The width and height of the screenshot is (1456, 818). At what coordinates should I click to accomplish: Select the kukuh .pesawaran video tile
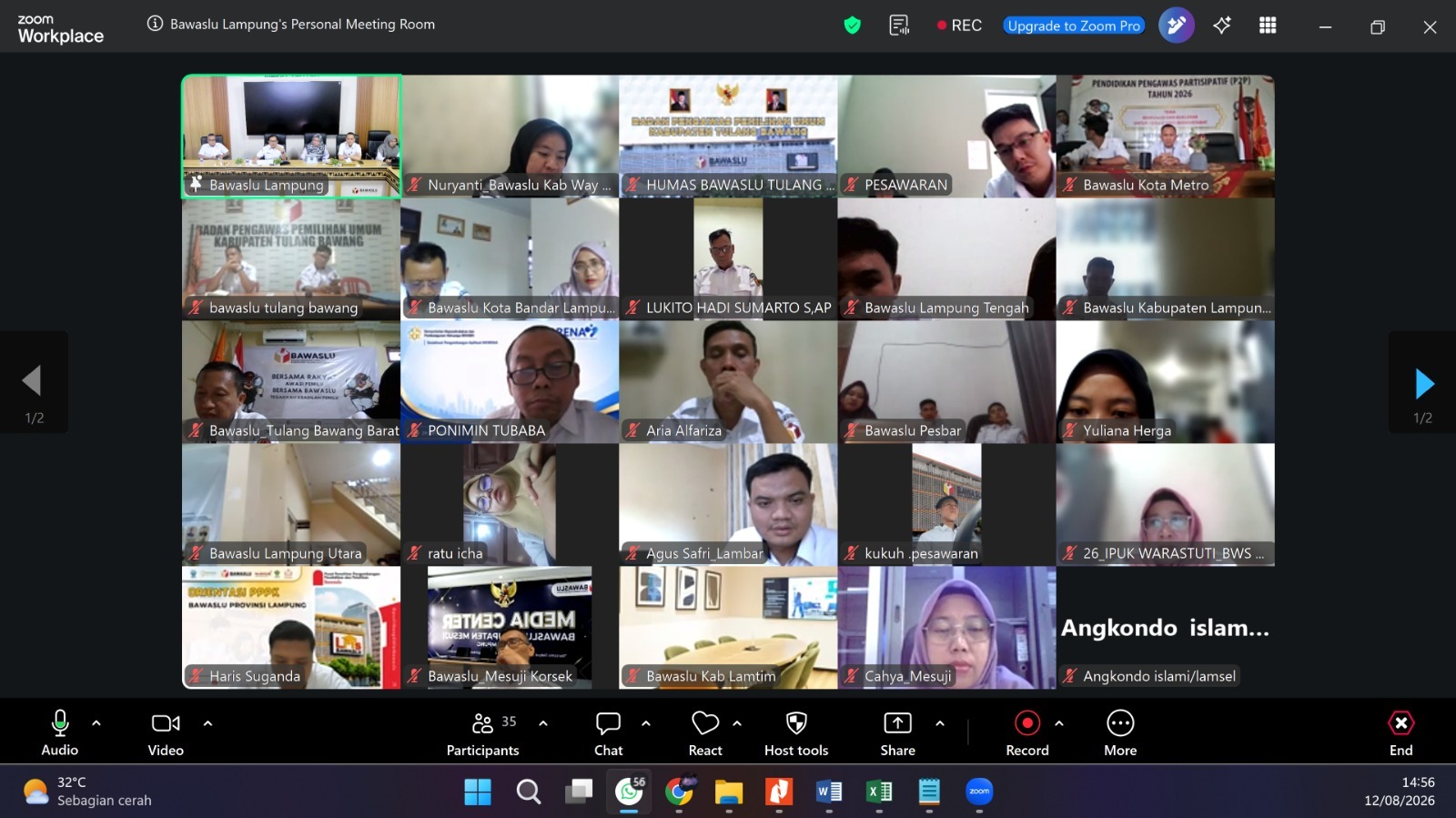point(946,505)
